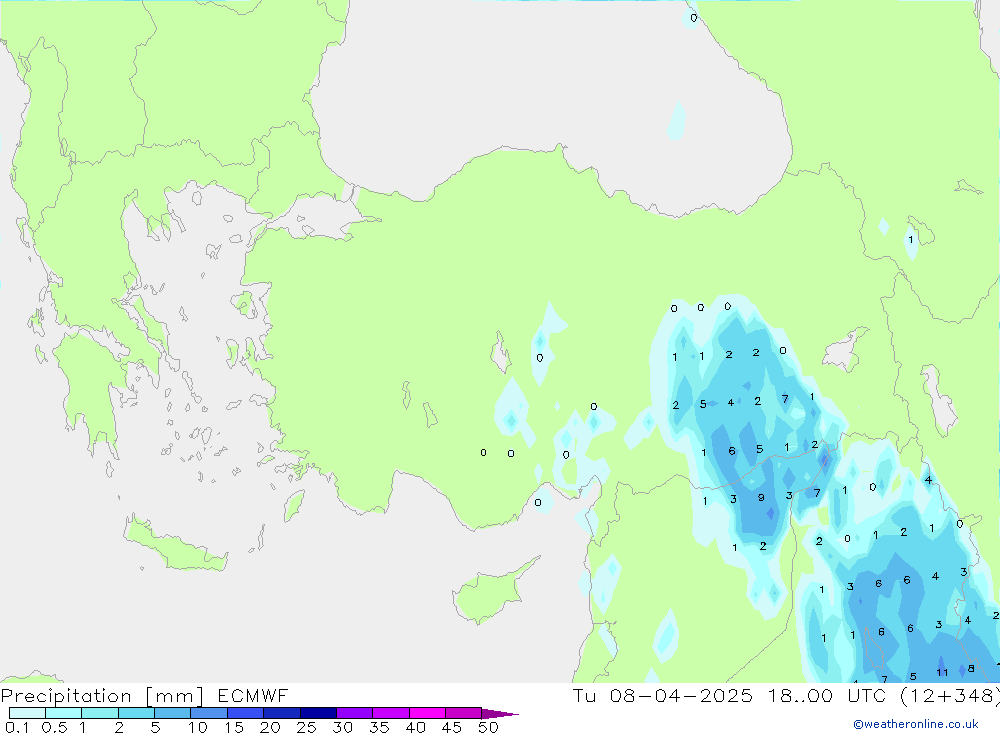Select the 35–40 mm violet legend swatch
The height and width of the screenshot is (733, 1000).
click(x=390, y=713)
